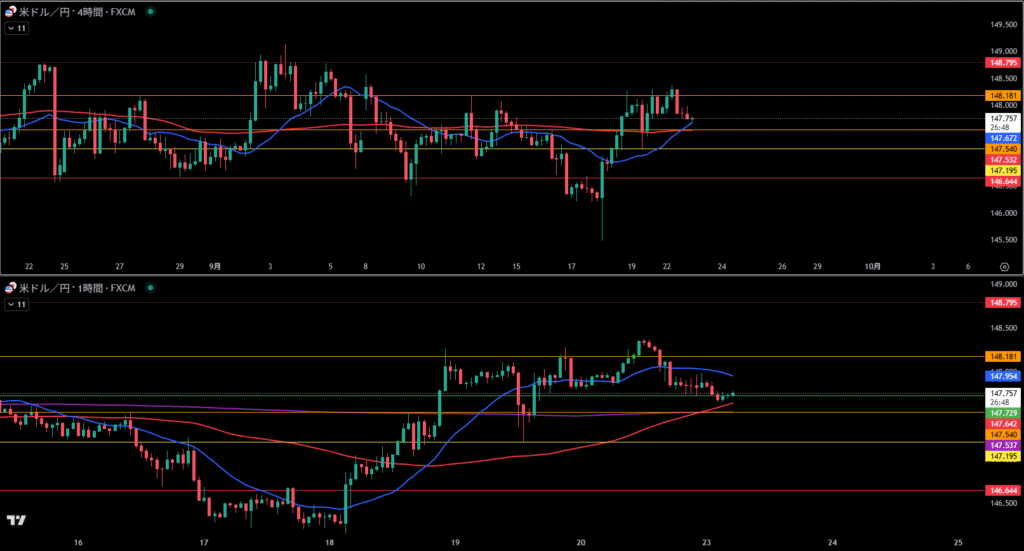Expand the 11 indicators legend on 1-hour chart
Image resolution: width=1024 pixels, height=551 pixels.
(x=16, y=303)
